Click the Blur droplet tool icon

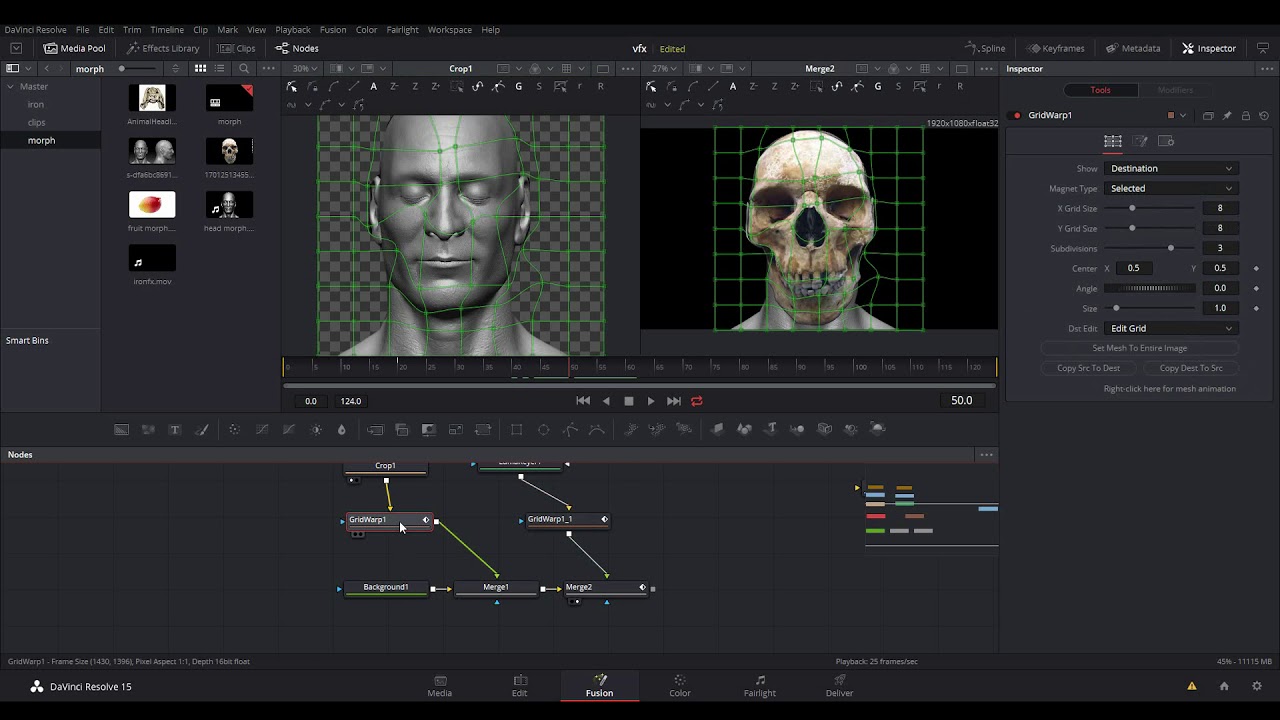pos(341,429)
